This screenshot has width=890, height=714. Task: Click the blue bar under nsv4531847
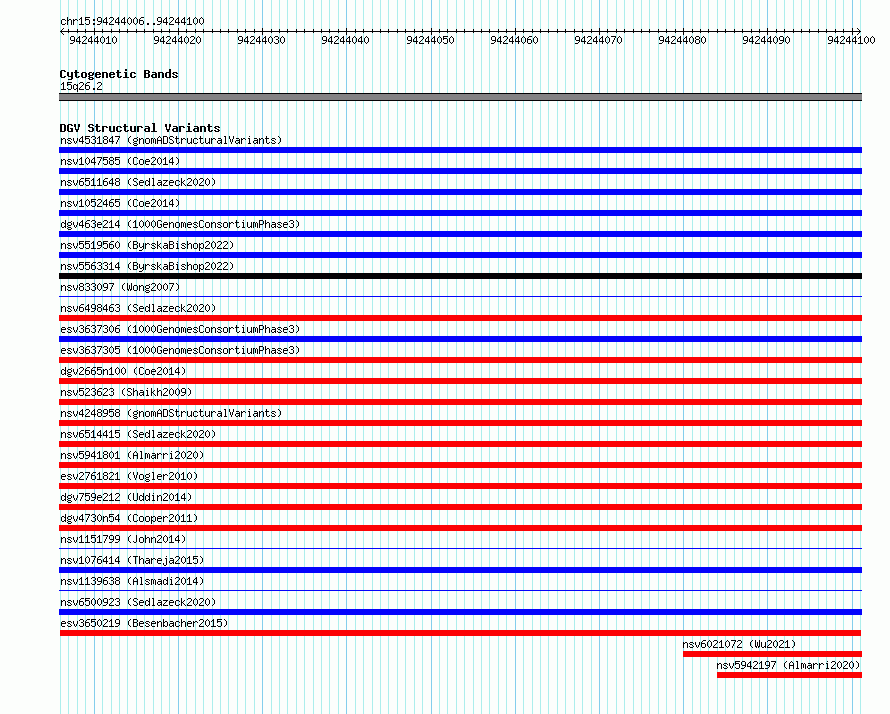460,150
